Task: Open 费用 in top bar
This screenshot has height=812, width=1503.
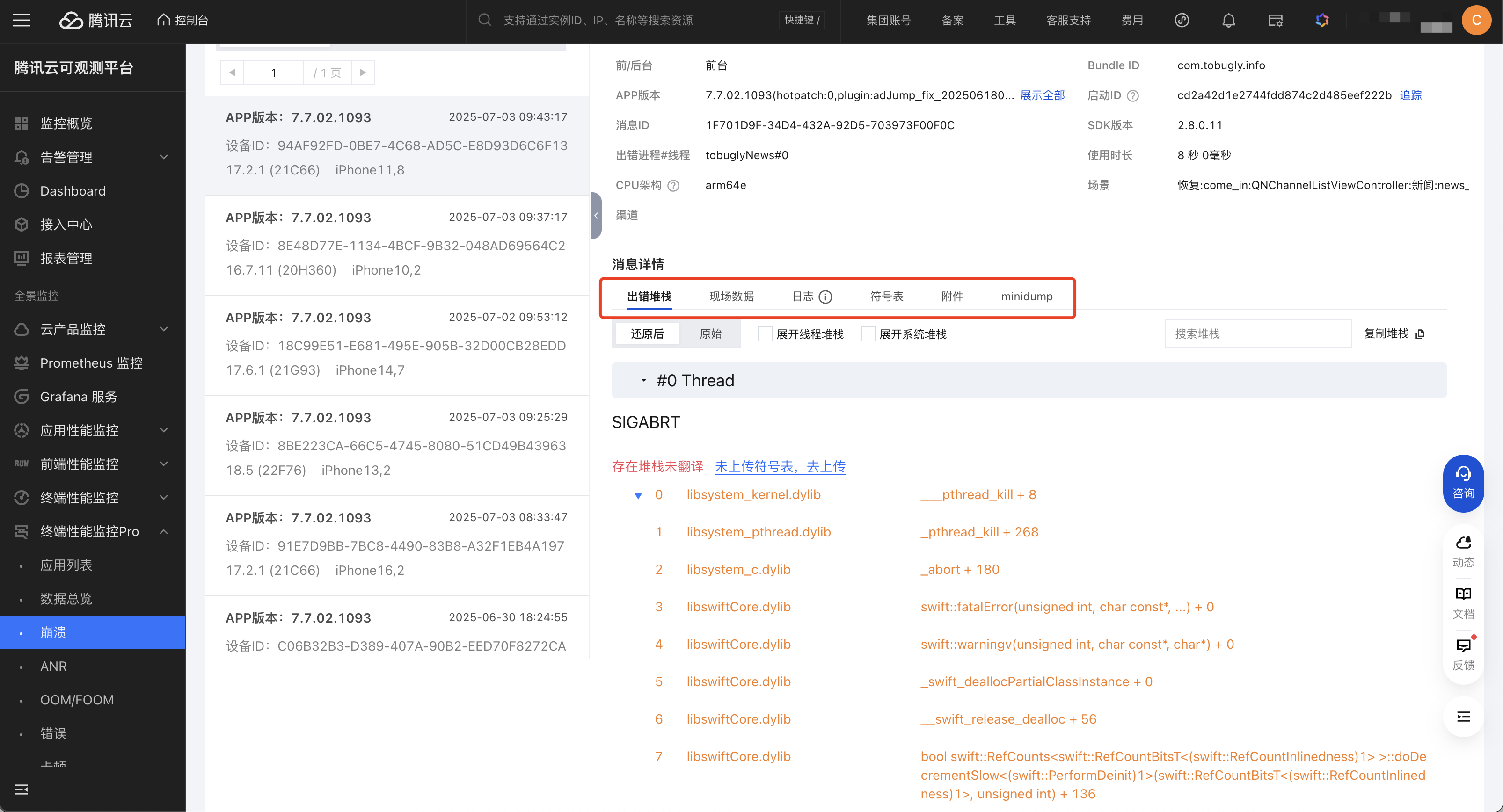Action: click(1132, 21)
